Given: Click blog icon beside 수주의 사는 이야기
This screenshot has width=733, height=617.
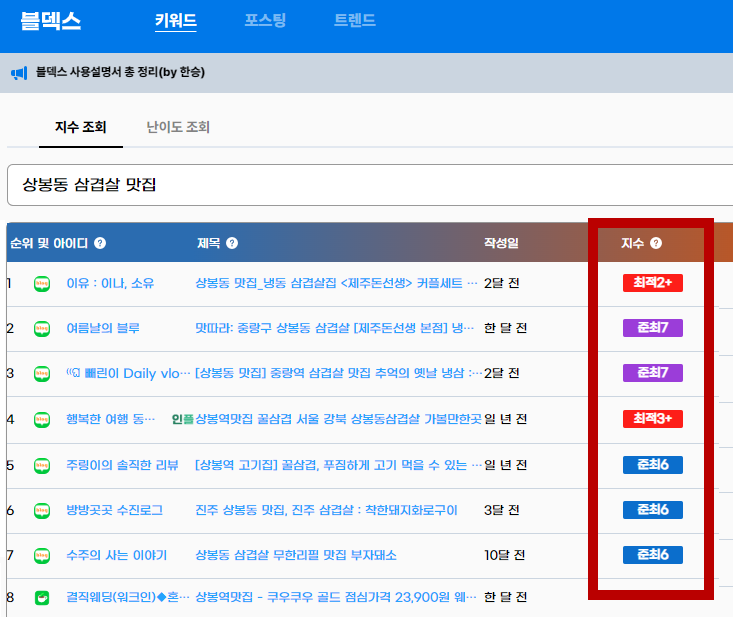Looking at the screenshot, I should [x=42, y=555].
